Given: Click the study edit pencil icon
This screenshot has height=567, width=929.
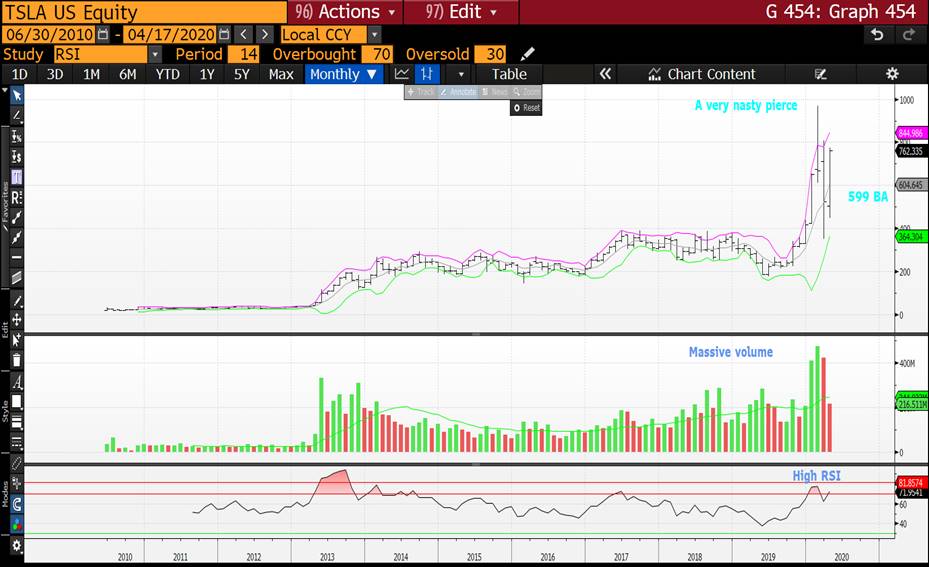Looking at the screenshot, I should [527, 55].
